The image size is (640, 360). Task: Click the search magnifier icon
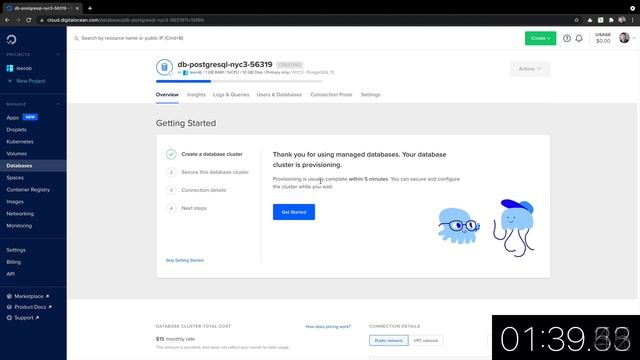(x=76, y=38)
